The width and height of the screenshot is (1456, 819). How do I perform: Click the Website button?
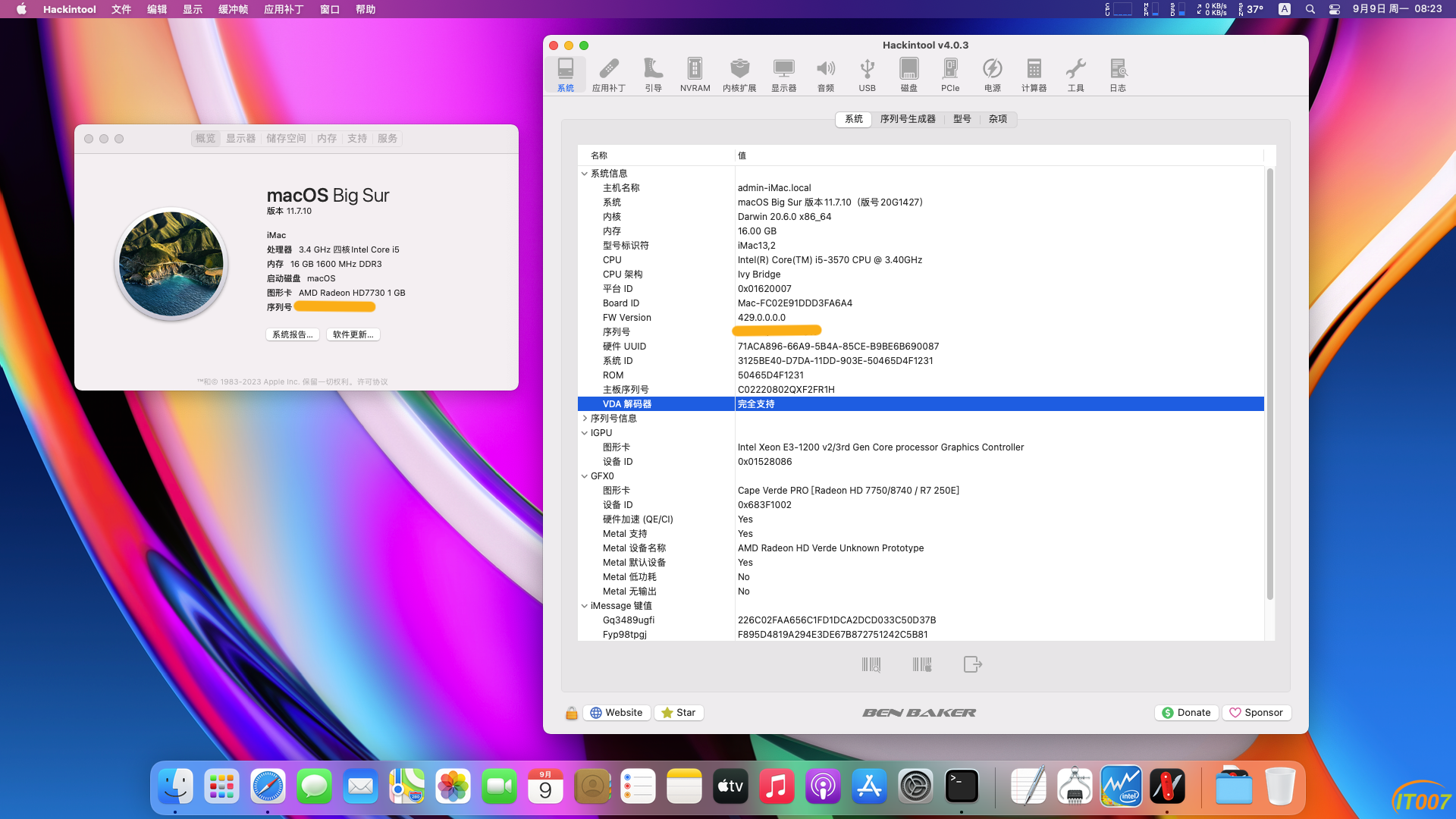[617, 713]
